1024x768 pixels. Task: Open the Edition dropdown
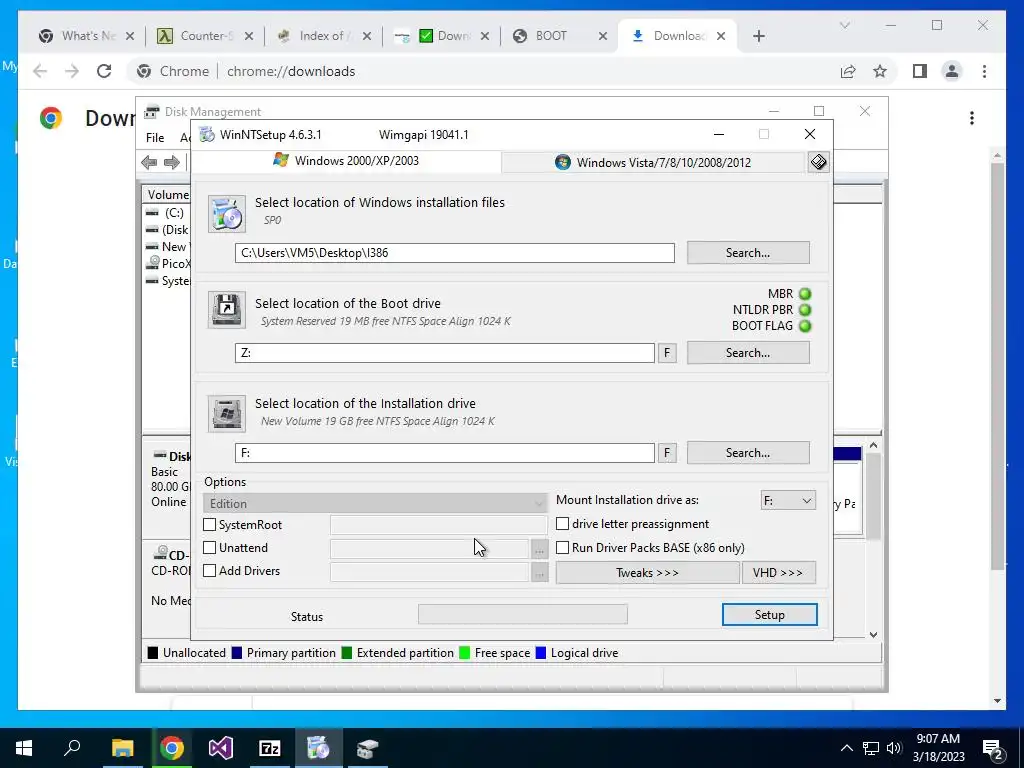pos(375,504)
